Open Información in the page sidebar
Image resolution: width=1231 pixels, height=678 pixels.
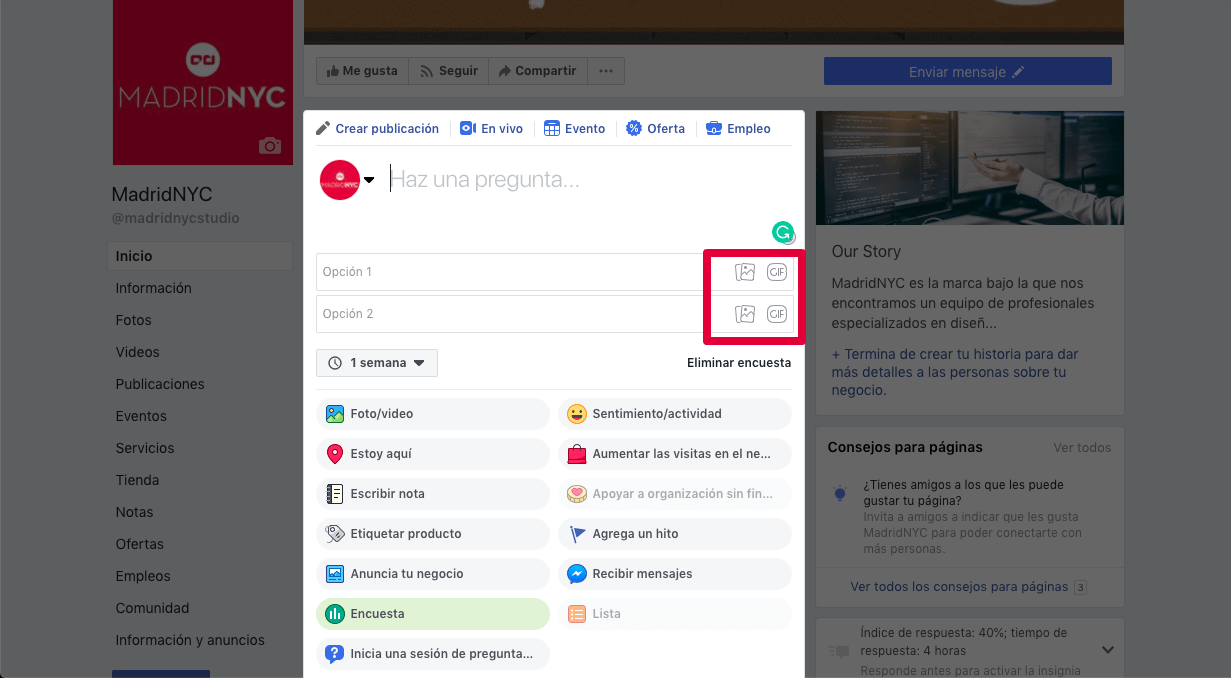click(154, 288)
